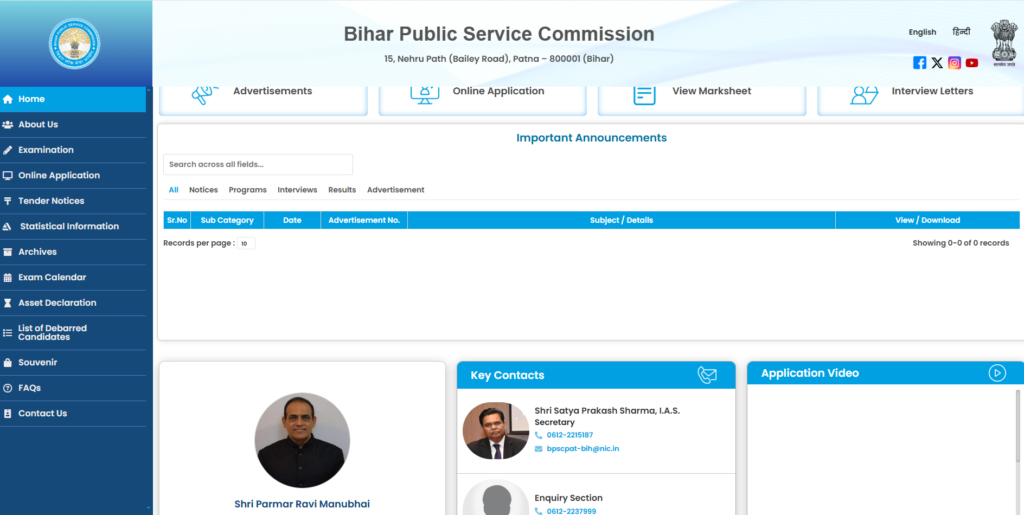Click the Sub Category column header
The width and height of the screenshot is (1024, 515).
coord(227,221)
